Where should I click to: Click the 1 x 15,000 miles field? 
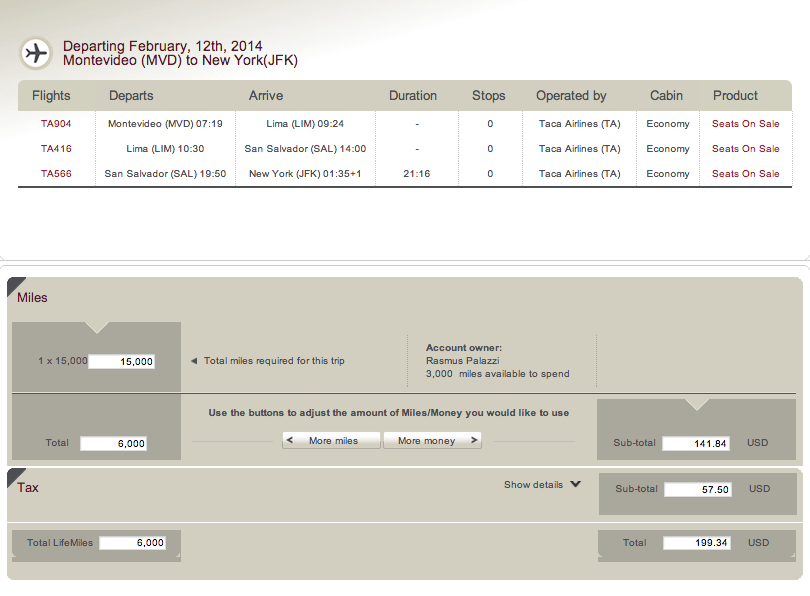[x=121, y=361]
